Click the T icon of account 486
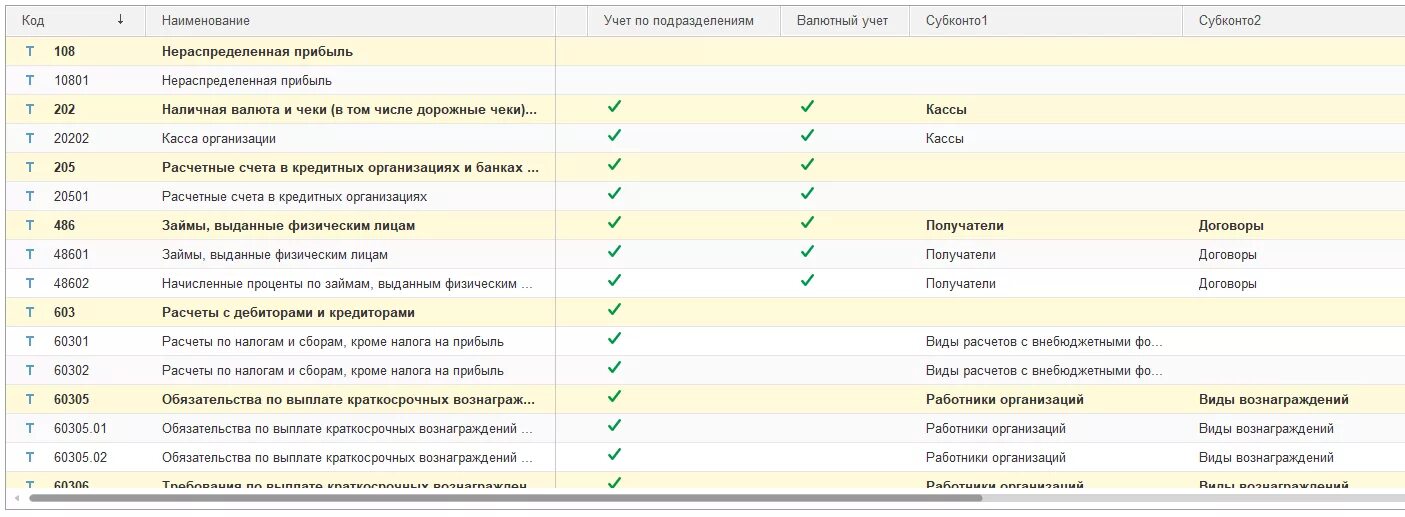 point(30,225)
